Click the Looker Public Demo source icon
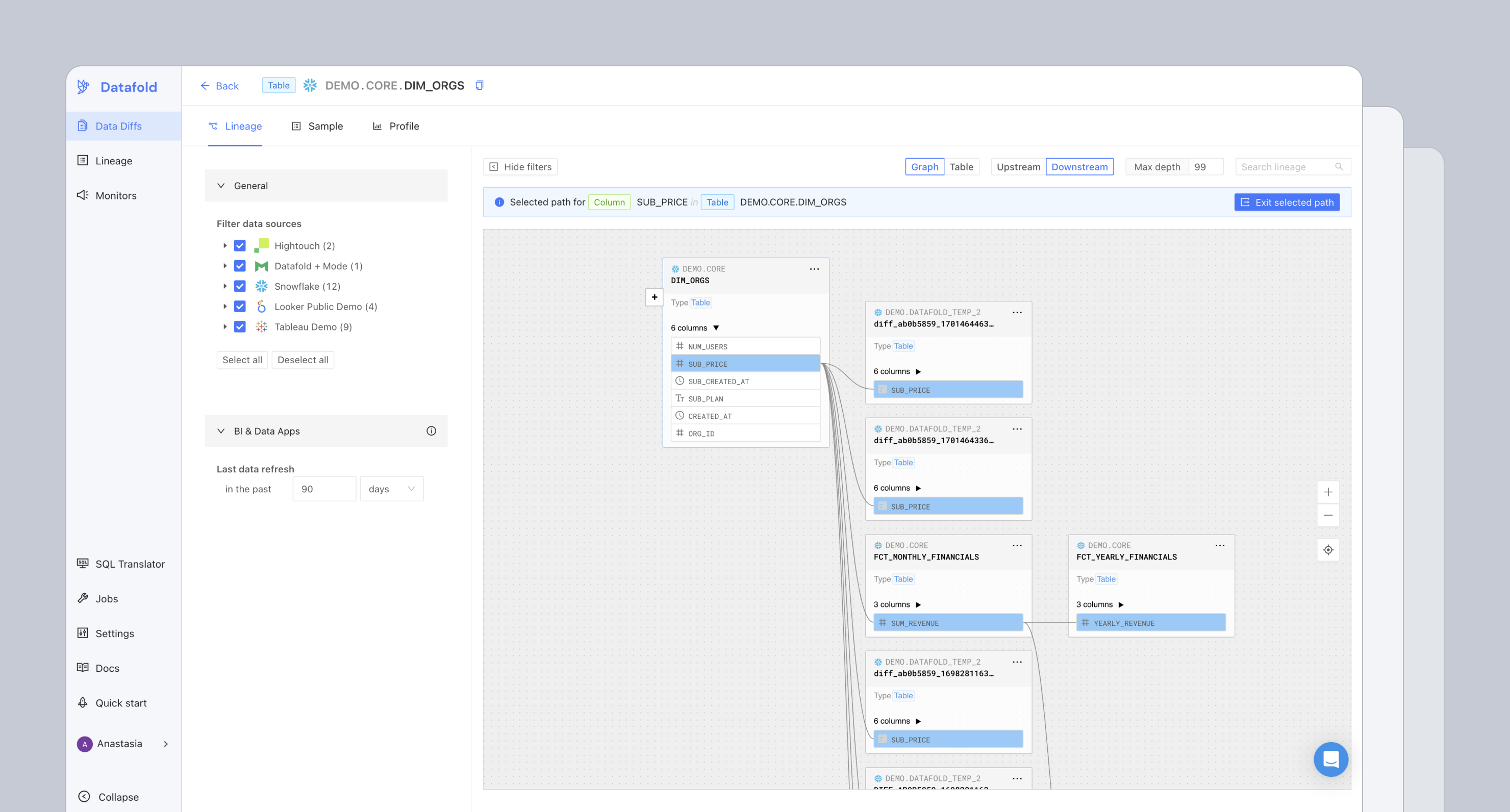1510x812 pixels. 261,307
